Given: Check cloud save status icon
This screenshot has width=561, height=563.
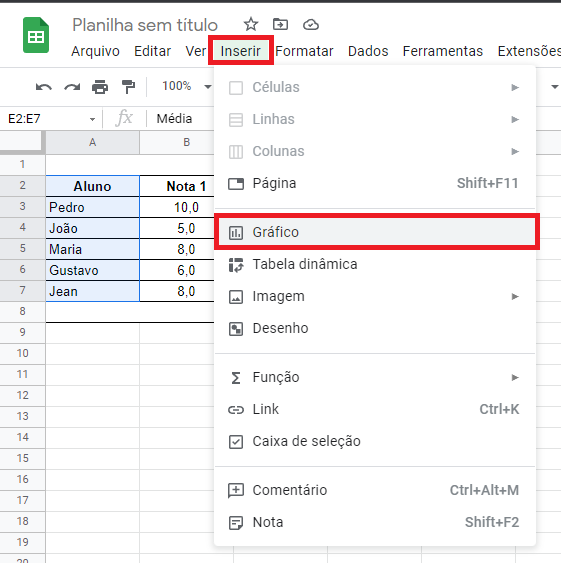Looking at the screenshot, I should pos(311,24).
